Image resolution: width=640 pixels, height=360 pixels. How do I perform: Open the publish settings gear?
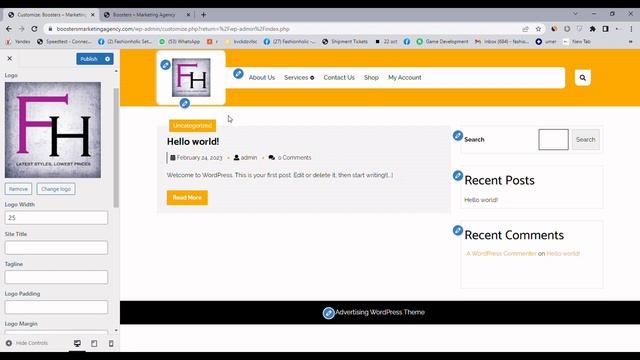pyautogui.click(x=107, y=59)
